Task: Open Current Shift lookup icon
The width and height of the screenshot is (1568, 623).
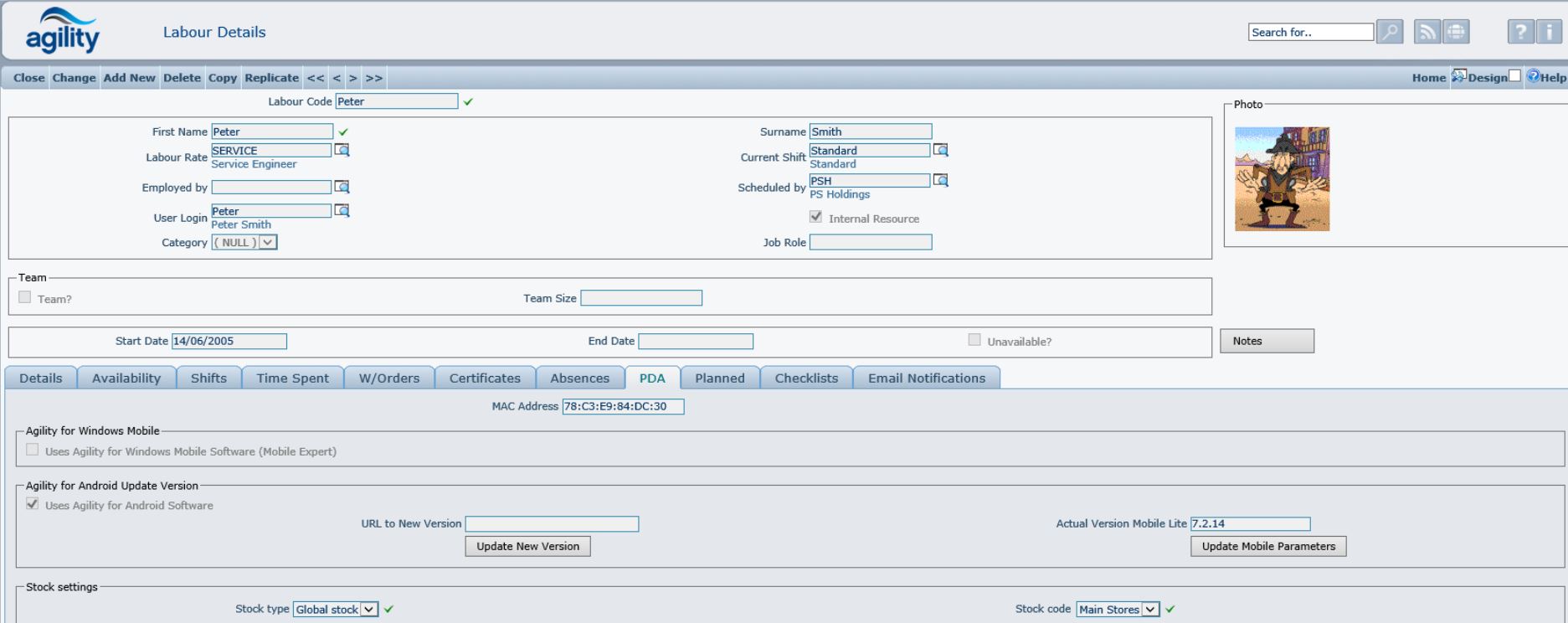Action: tap(941, 151)
